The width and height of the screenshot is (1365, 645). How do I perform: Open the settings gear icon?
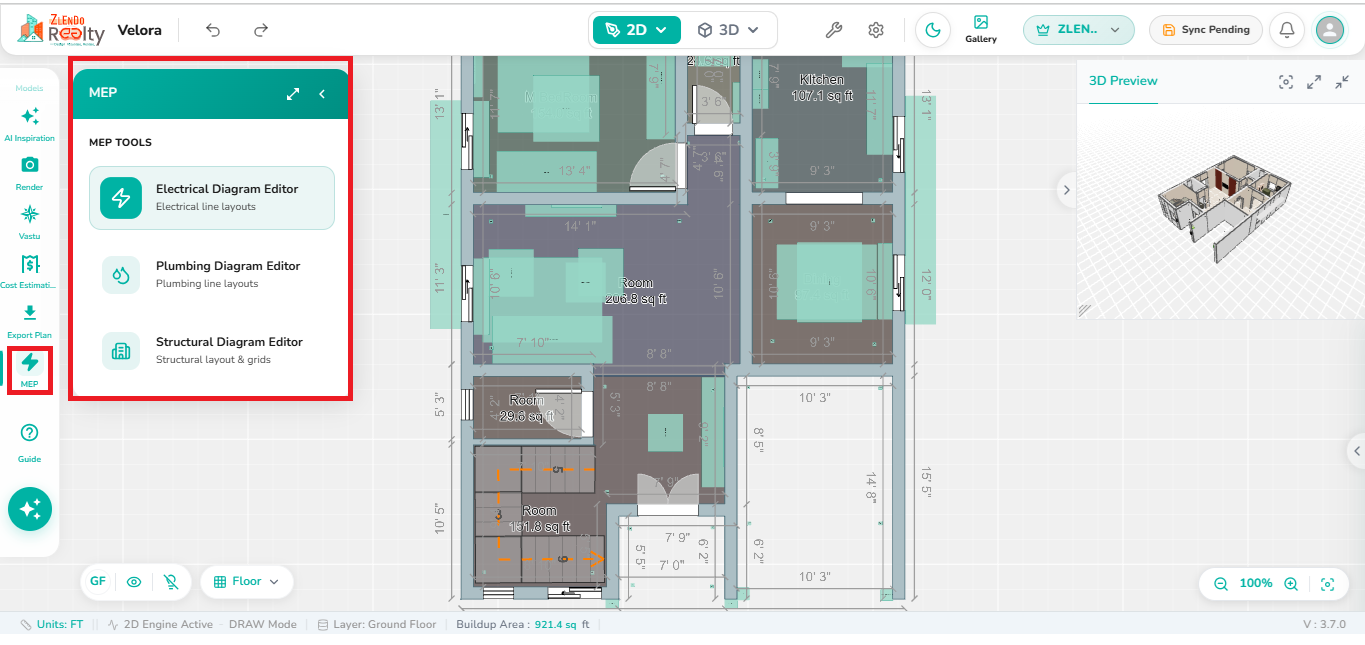pos(876,30)
